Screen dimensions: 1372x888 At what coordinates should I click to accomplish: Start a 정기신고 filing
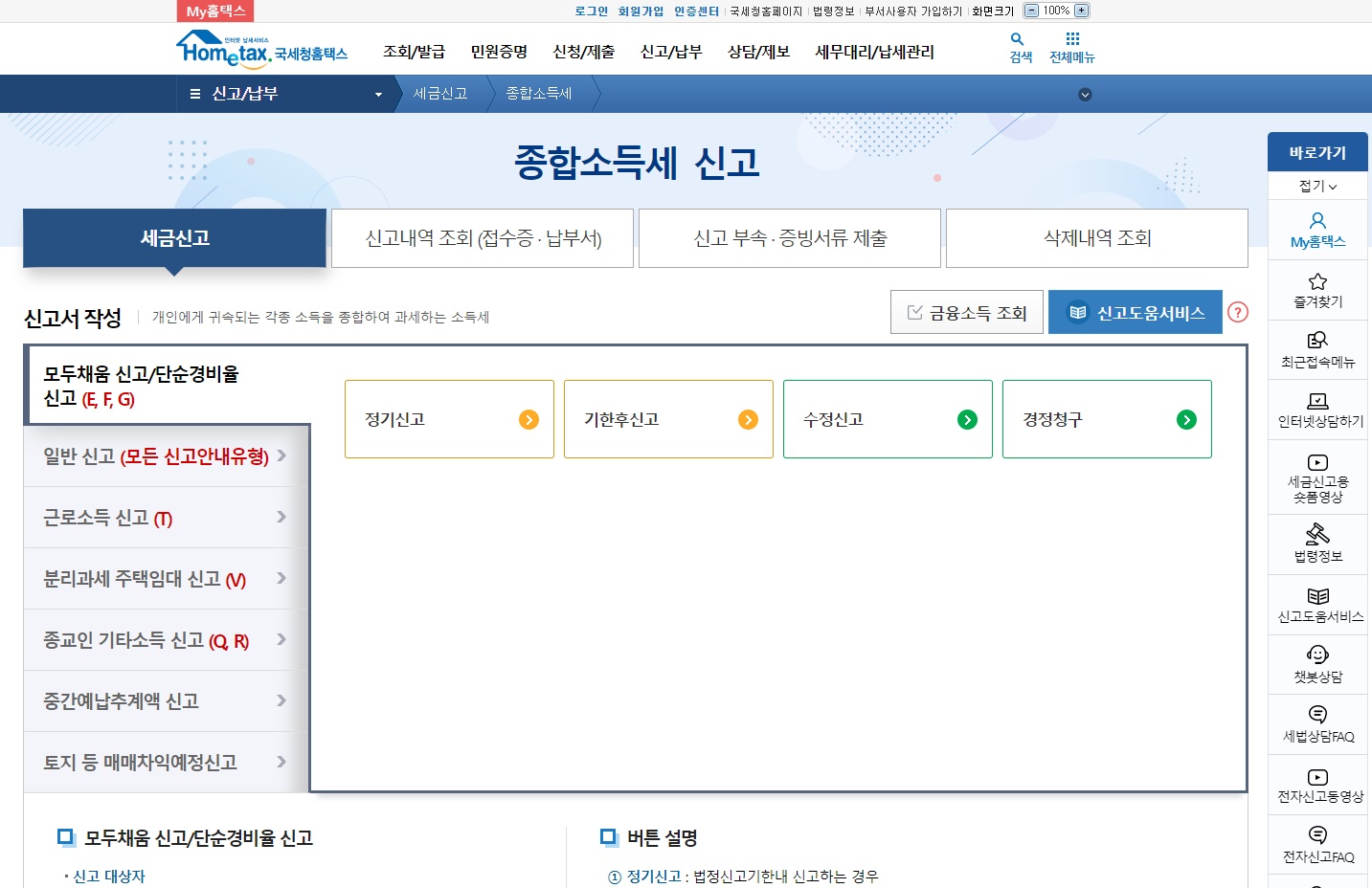pyautogui.click(x=448, y=419)
